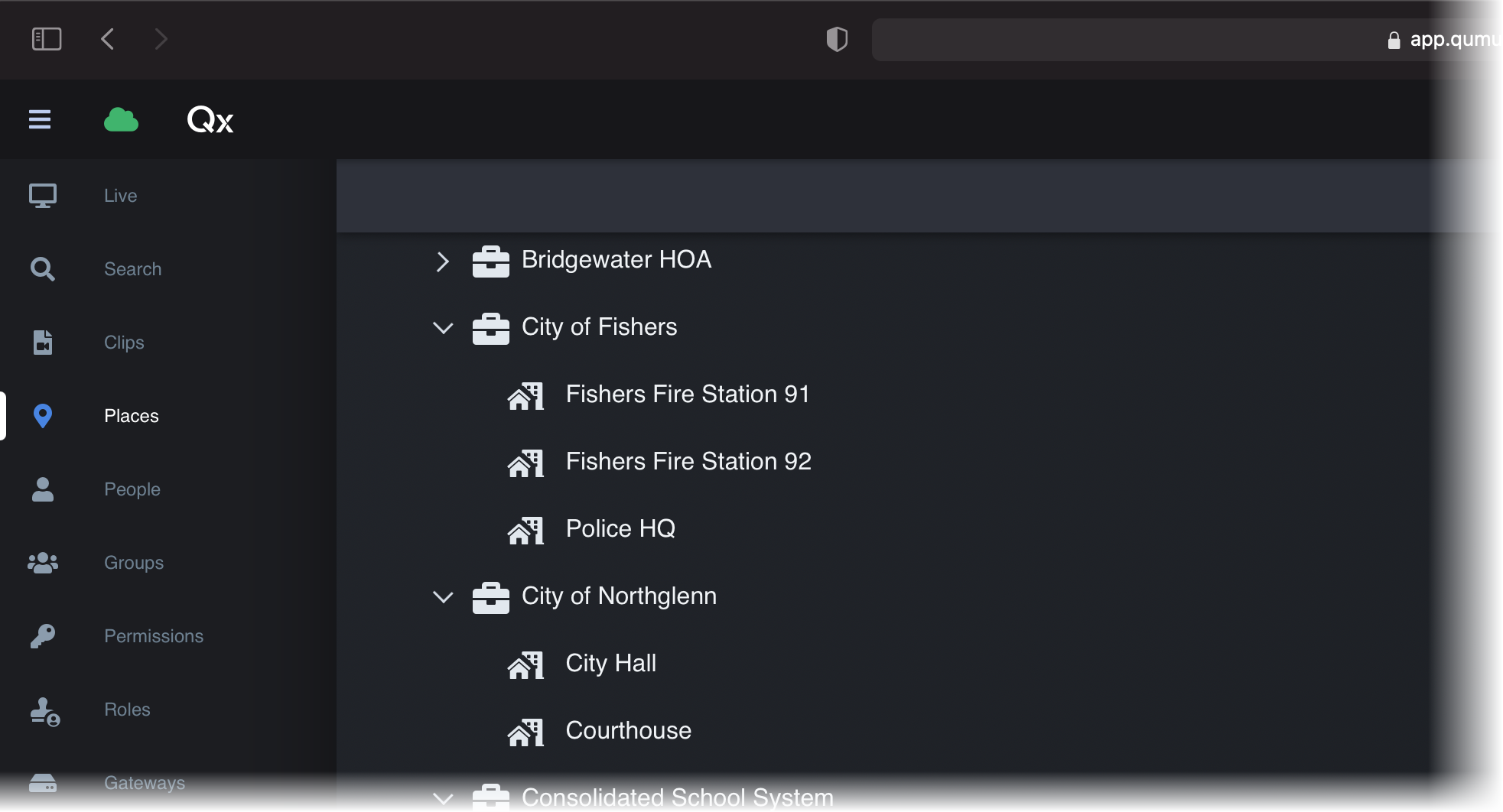Screen dimensions: 1503x812
Task: Open Search via the magnifier icon
Action: [x=42, y=268]
